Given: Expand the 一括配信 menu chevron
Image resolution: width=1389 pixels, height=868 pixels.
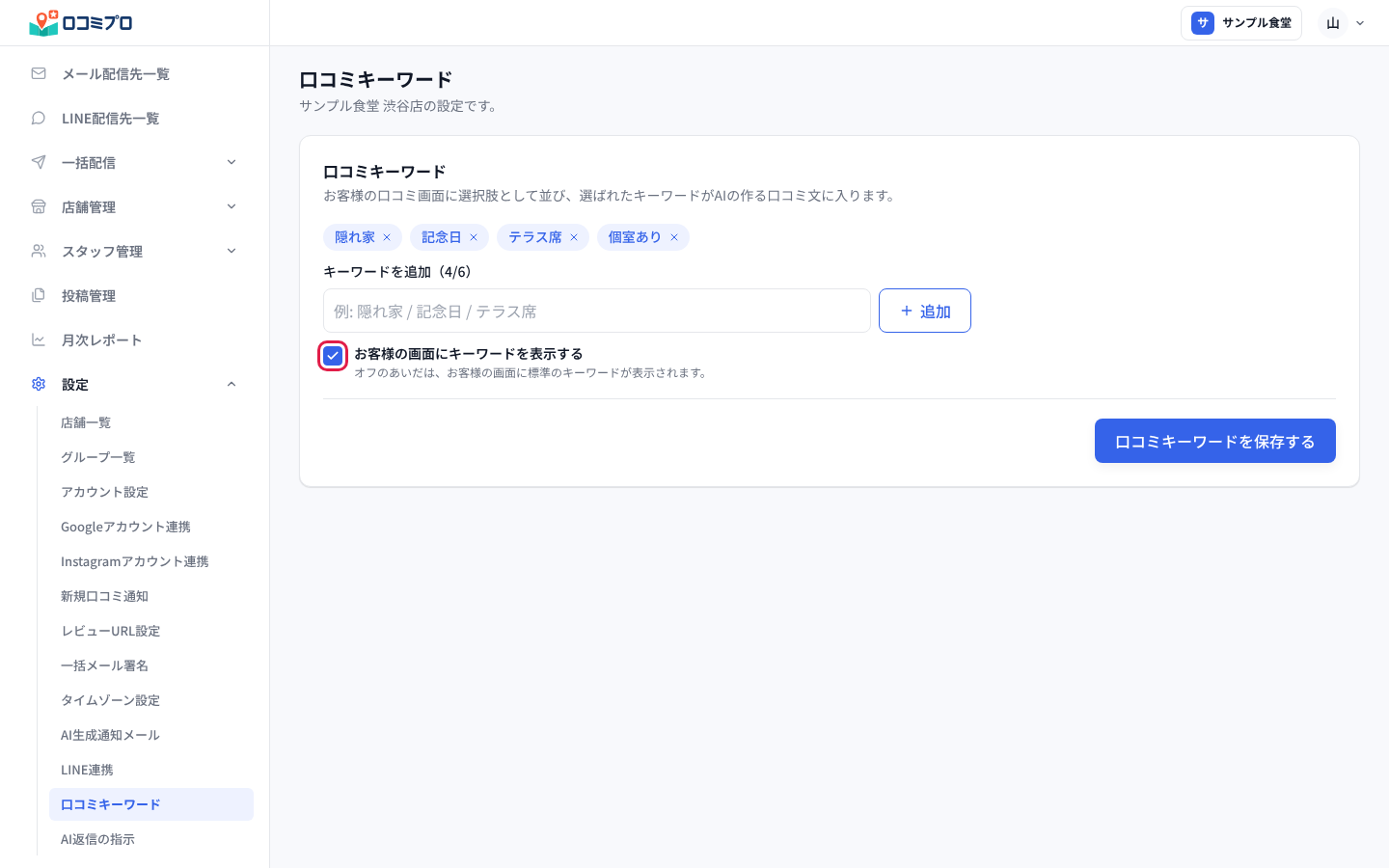Looking at the screenshot, I should pos(231,162).
